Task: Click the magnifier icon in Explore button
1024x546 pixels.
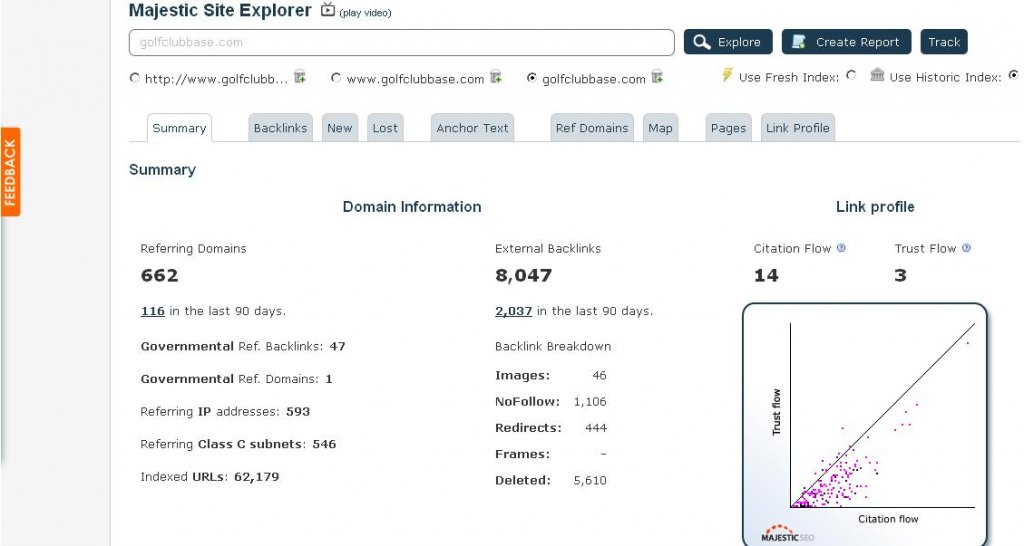Action: 702,42
